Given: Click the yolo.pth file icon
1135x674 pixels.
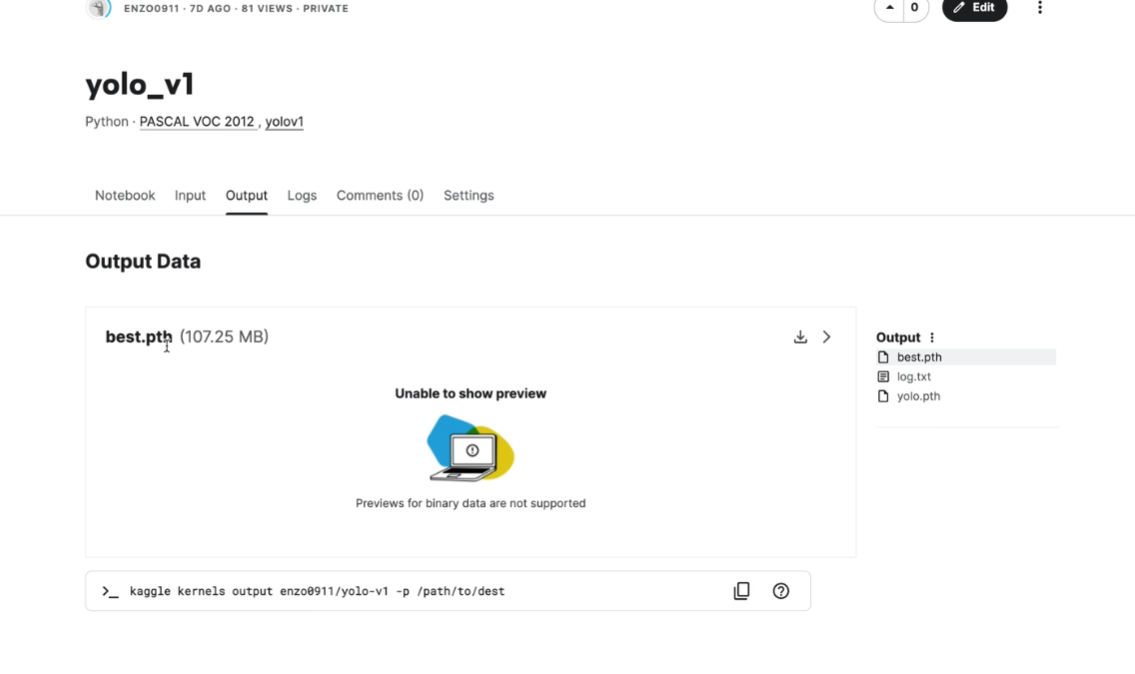Looking at the screenshot, I should click(883, 396).
